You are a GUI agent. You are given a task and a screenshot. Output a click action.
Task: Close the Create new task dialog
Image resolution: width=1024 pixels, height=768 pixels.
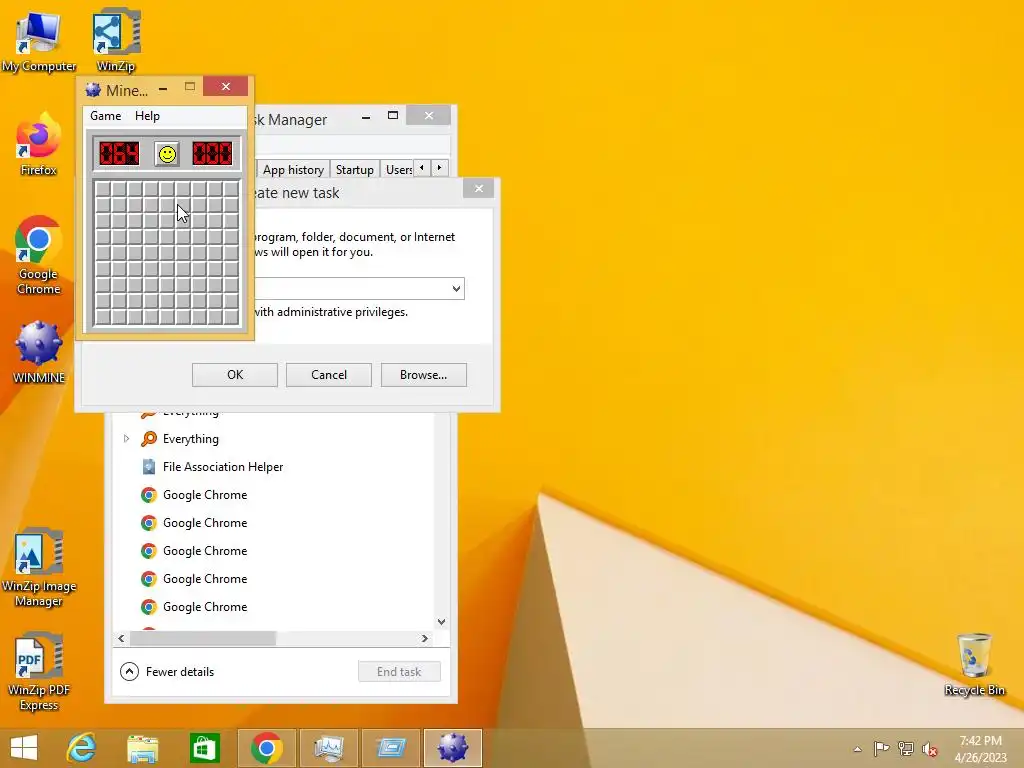(x=479, y=189)
